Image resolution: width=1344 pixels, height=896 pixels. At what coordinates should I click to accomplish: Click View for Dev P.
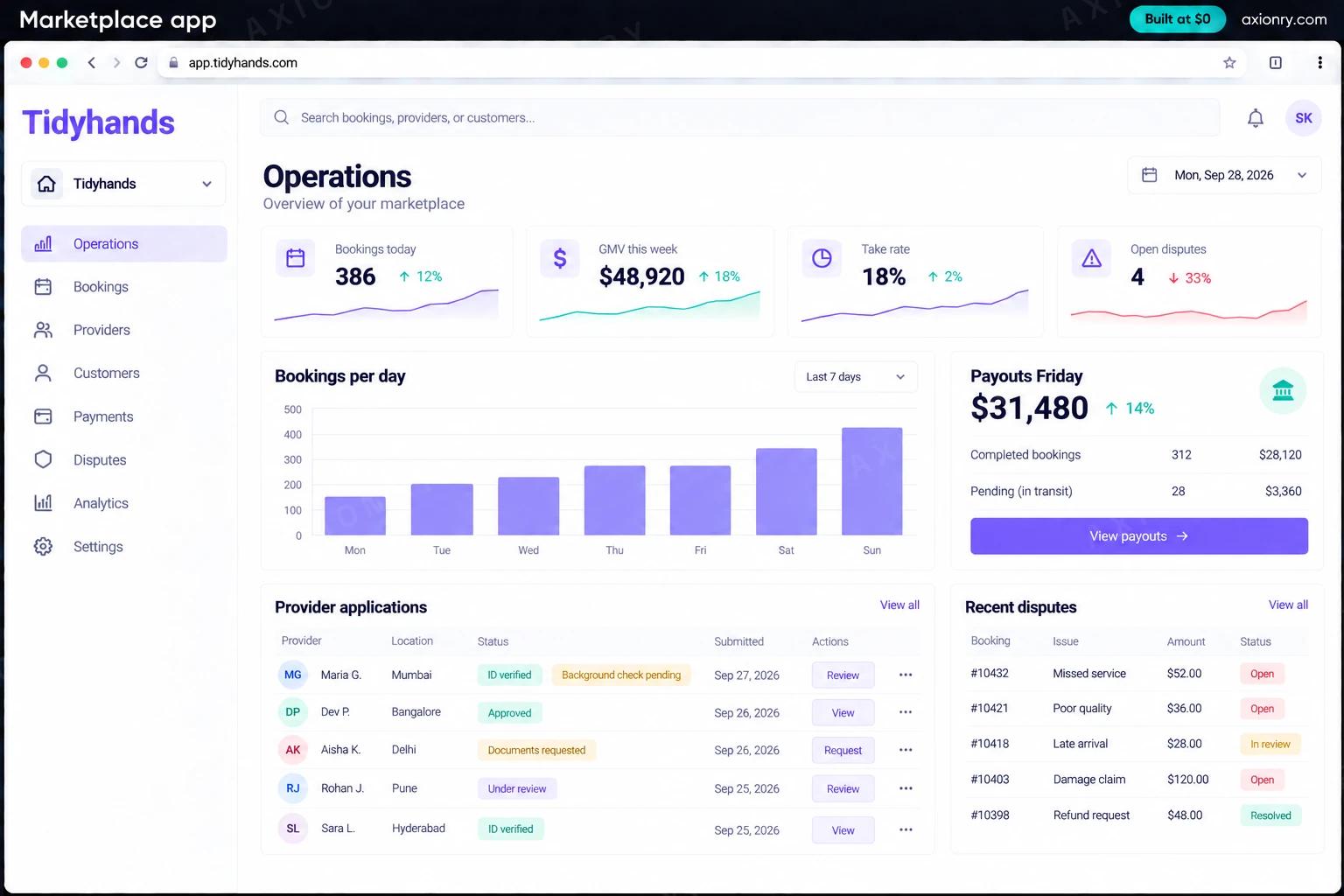843,713
